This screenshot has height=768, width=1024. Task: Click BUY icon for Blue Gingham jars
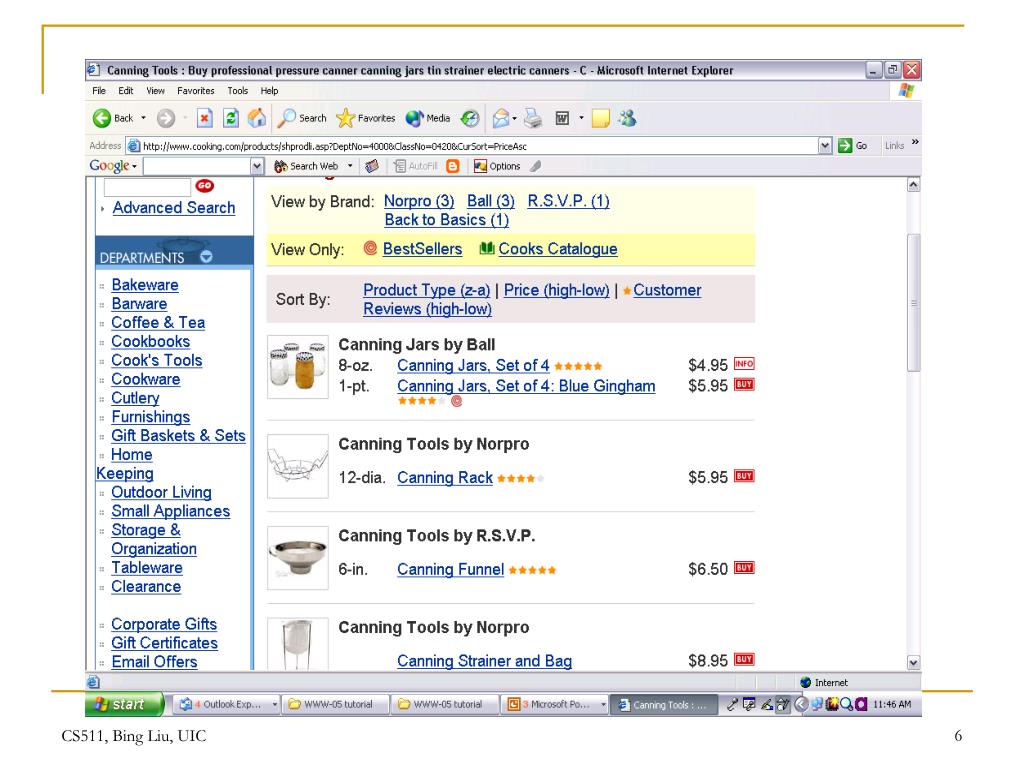click(x=744, y=385)
